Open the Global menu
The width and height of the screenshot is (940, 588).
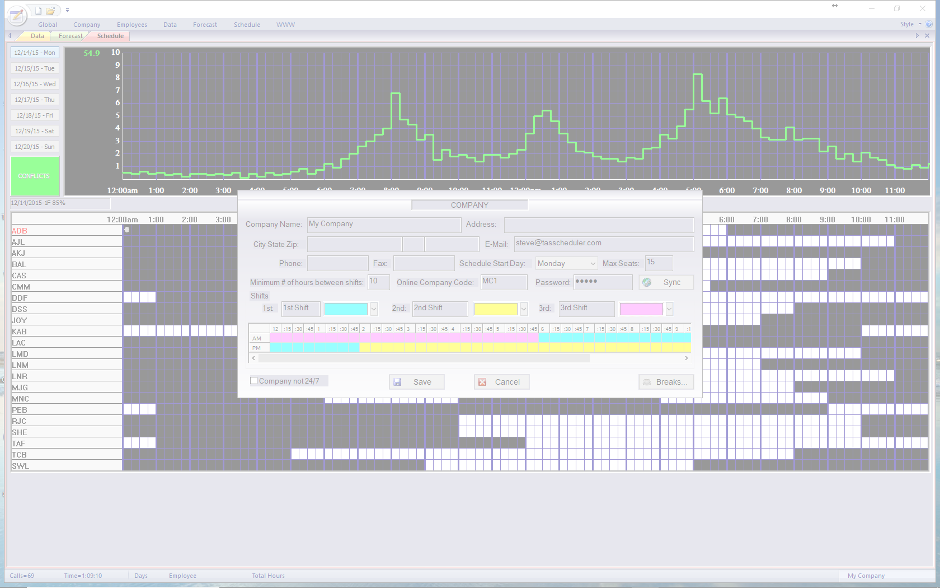(48, 25)
